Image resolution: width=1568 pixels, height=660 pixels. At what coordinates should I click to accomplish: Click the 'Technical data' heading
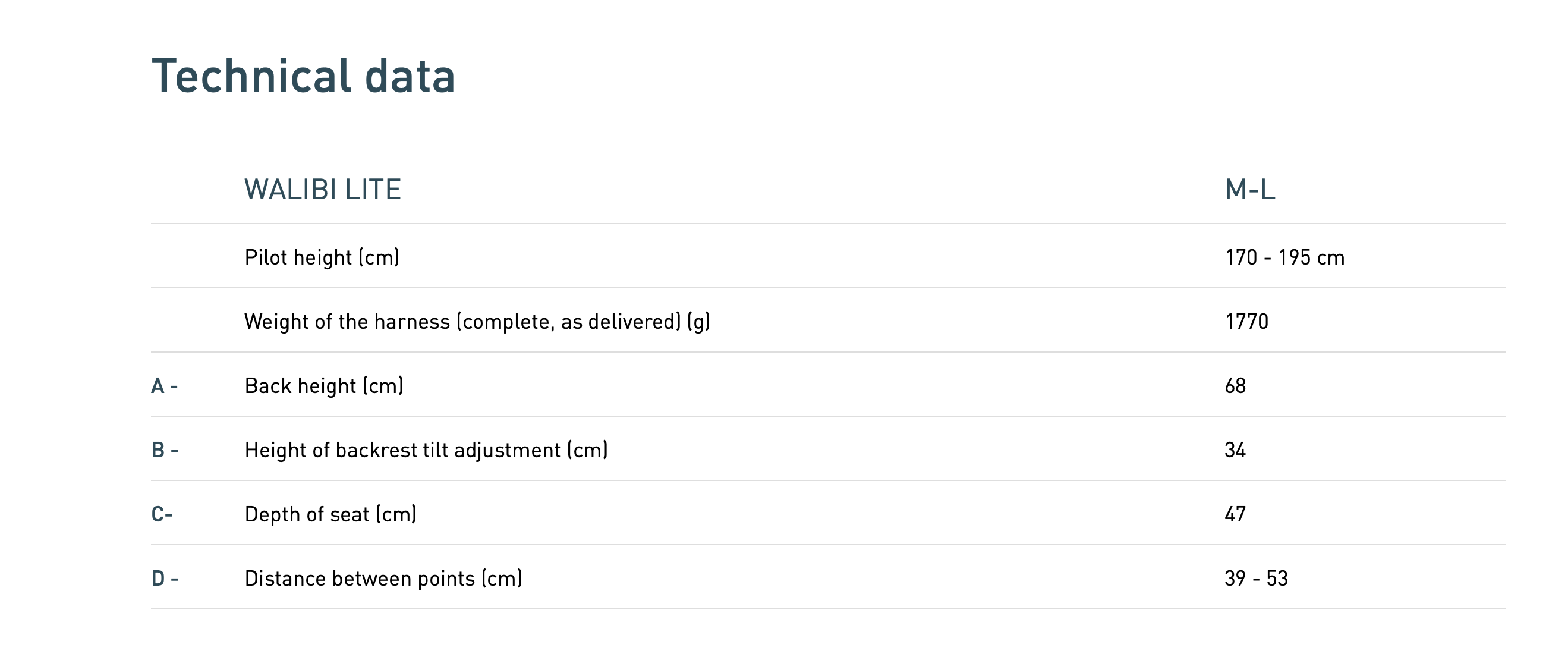[x=303, y=76]
